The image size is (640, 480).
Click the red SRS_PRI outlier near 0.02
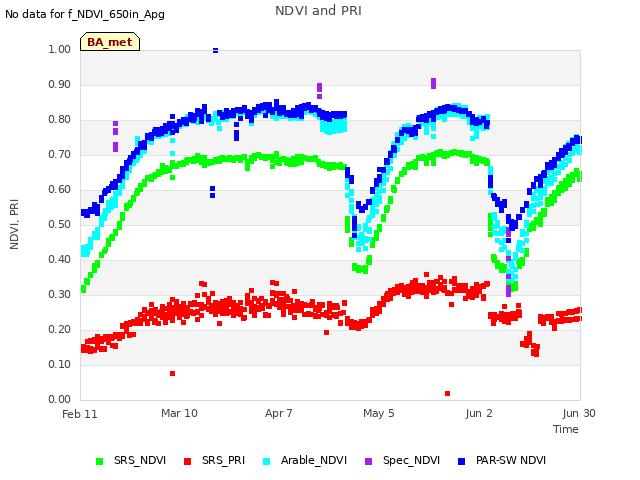[447, 393]
